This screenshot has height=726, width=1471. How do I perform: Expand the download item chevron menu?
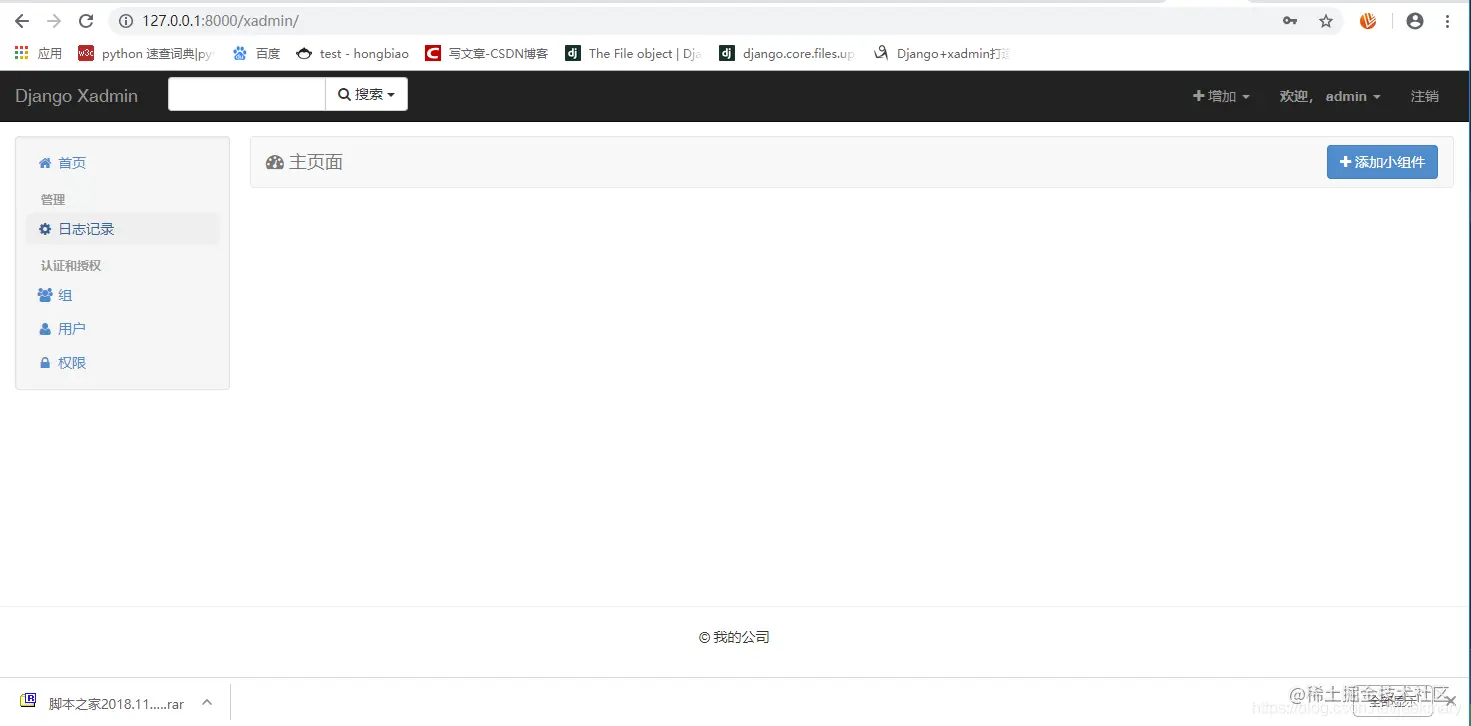207,703
